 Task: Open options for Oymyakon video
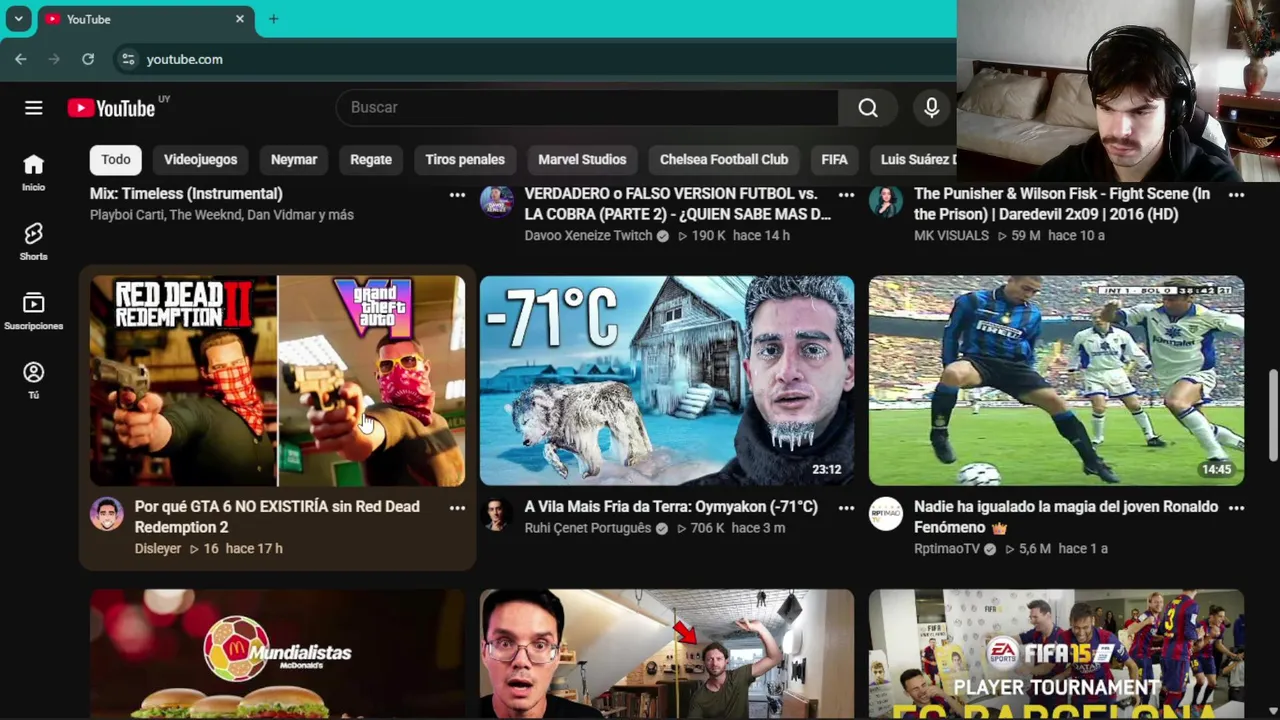click(x=846, y=508)
